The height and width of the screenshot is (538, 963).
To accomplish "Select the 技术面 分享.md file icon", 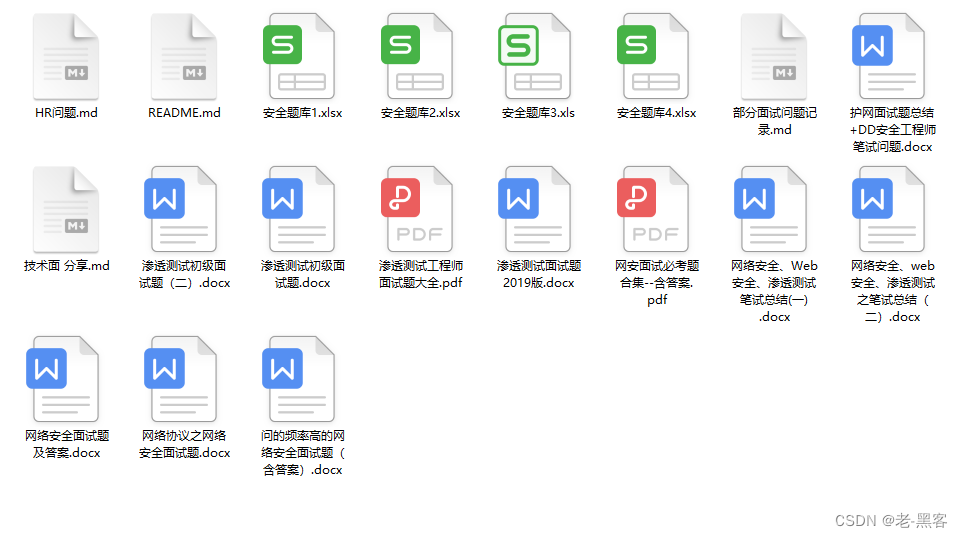I will (66, 209).
